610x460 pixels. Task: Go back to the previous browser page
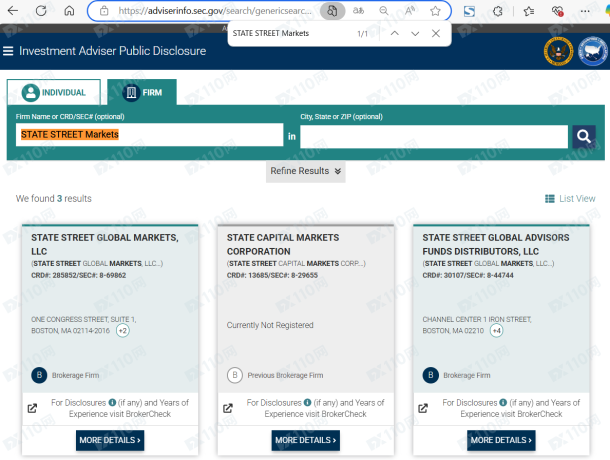(x=13, y=11)
